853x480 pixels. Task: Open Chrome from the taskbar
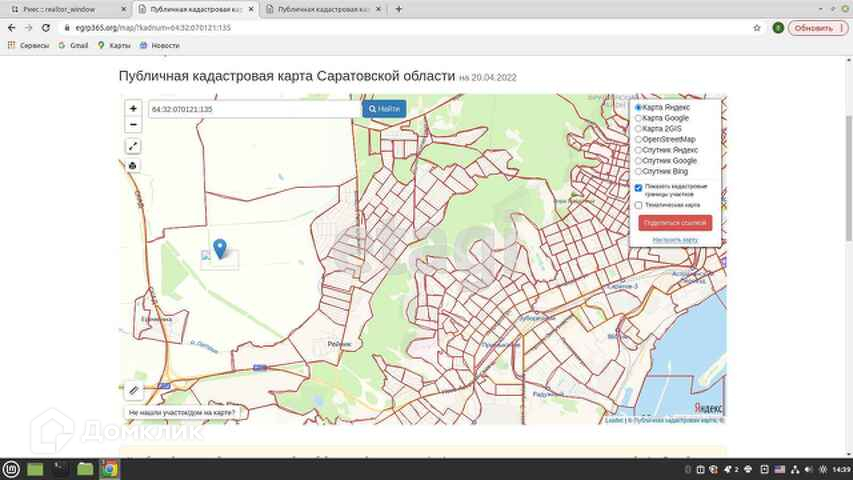109,468
